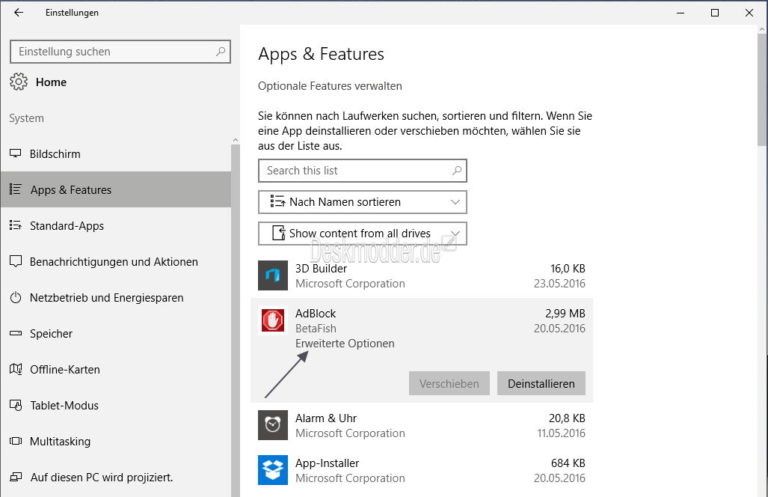Click the Apps & Features list icon
The width and height of the screenshot is (768, 497).
tap(16, 189)
